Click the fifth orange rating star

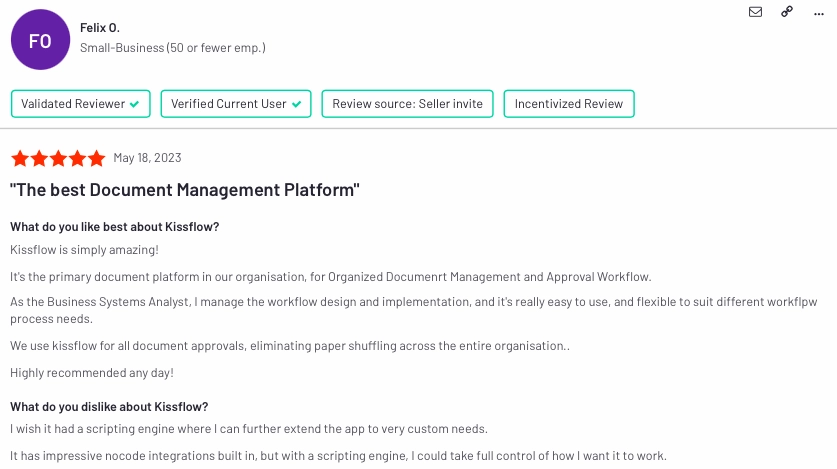click(x=97, y=158)
